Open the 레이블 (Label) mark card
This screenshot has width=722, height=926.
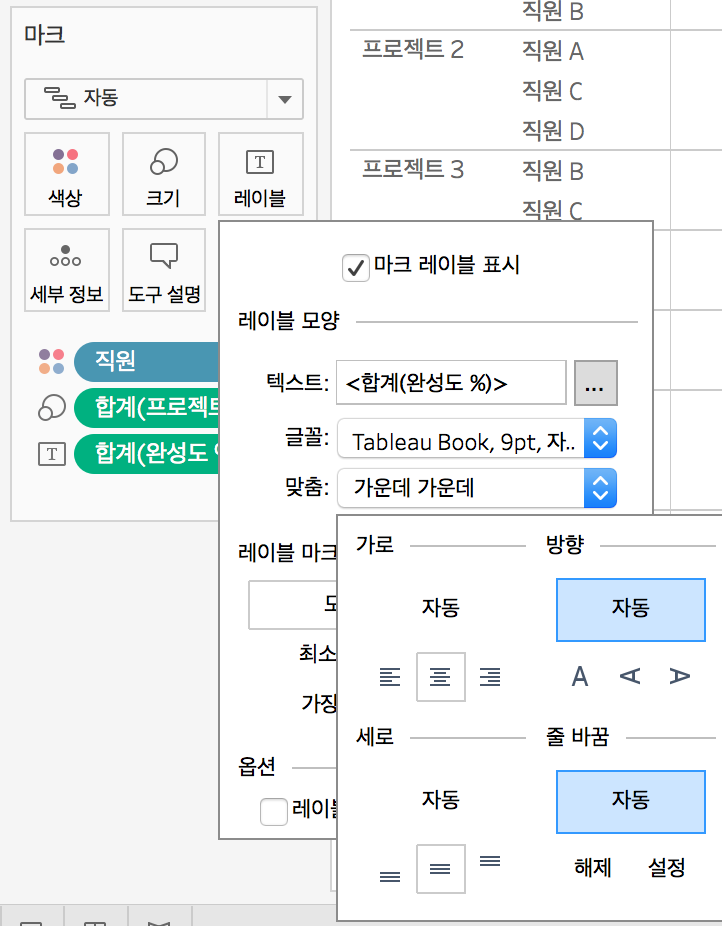[x=260, y=174]
